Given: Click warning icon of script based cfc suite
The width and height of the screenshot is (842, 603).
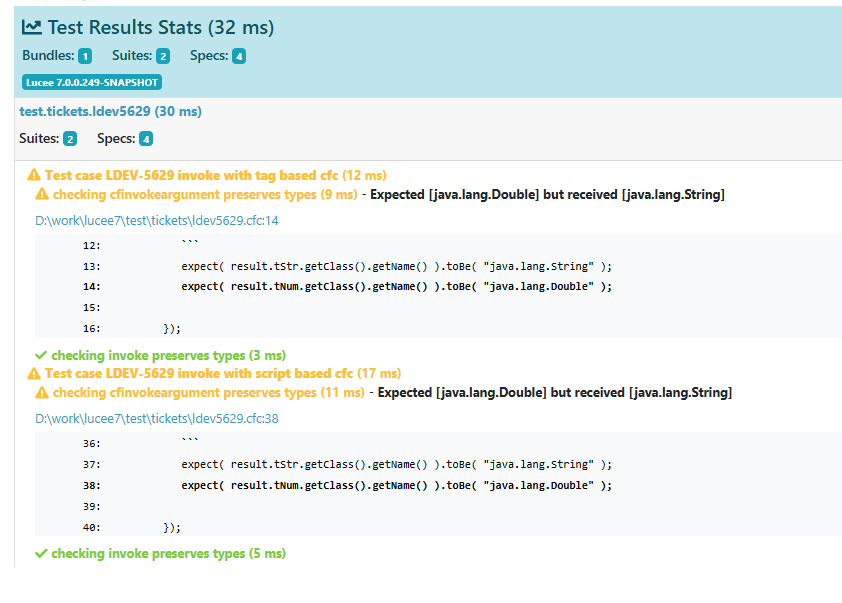Looking at the screenshot, I should coord(34,373).
